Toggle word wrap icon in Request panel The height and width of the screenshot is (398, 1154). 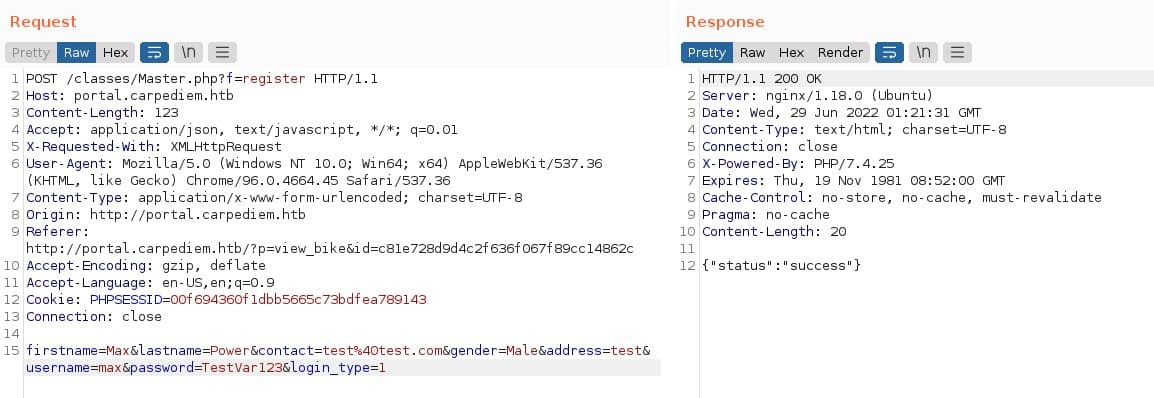(155, 52)
